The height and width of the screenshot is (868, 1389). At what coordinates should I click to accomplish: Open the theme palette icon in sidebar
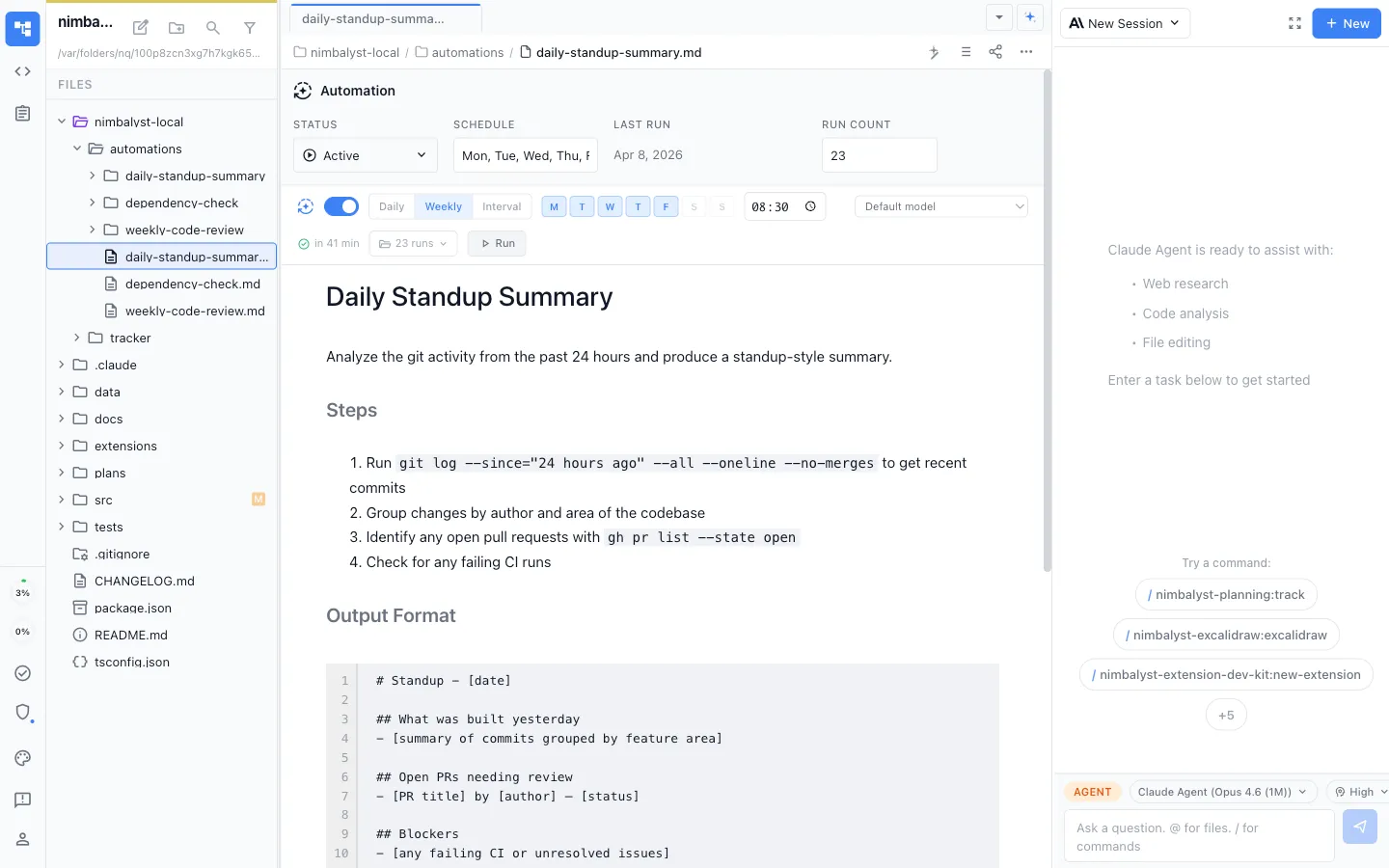[x=22, y=758]
